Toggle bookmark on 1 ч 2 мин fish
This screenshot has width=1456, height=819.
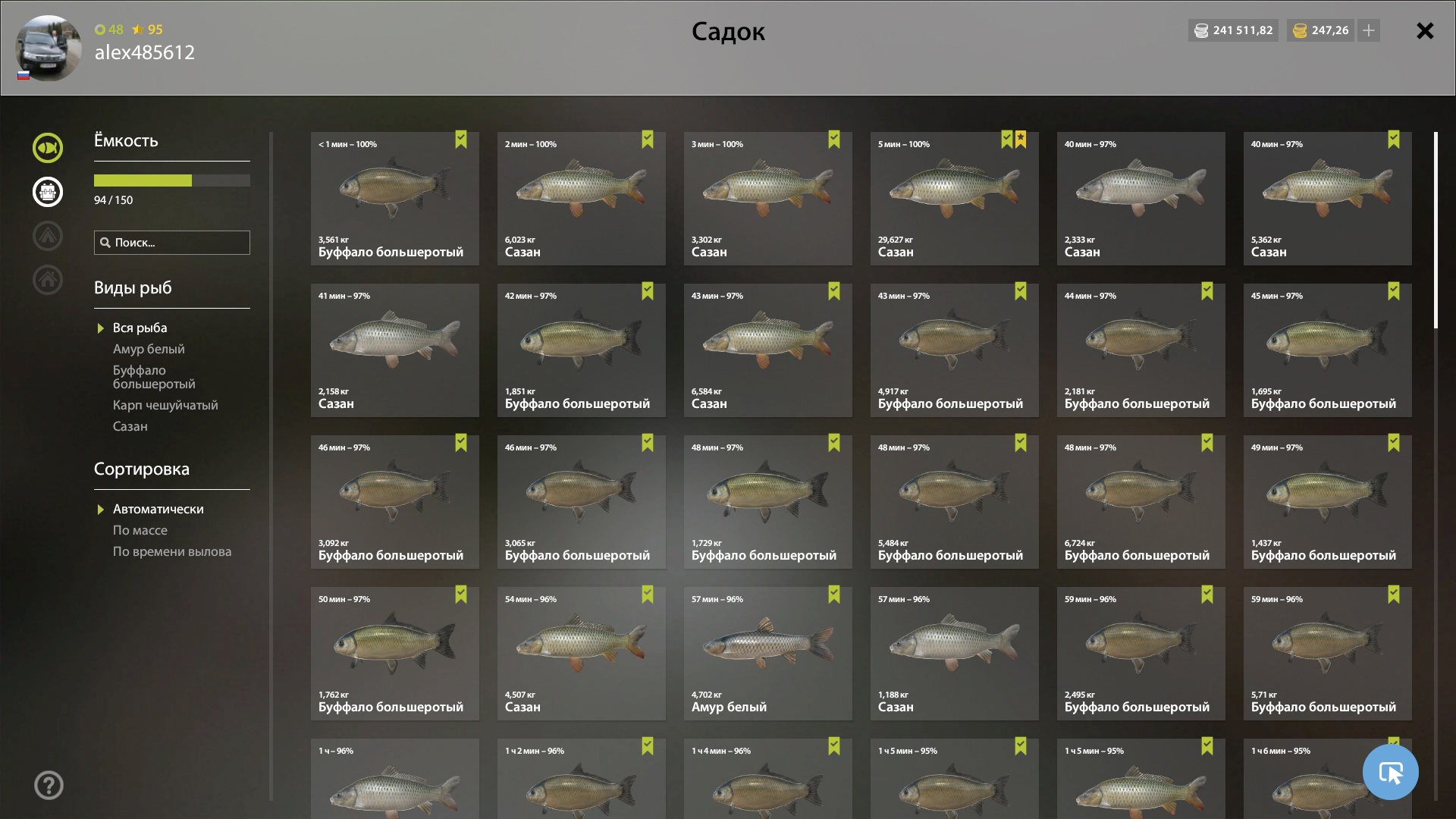point(648,746)
